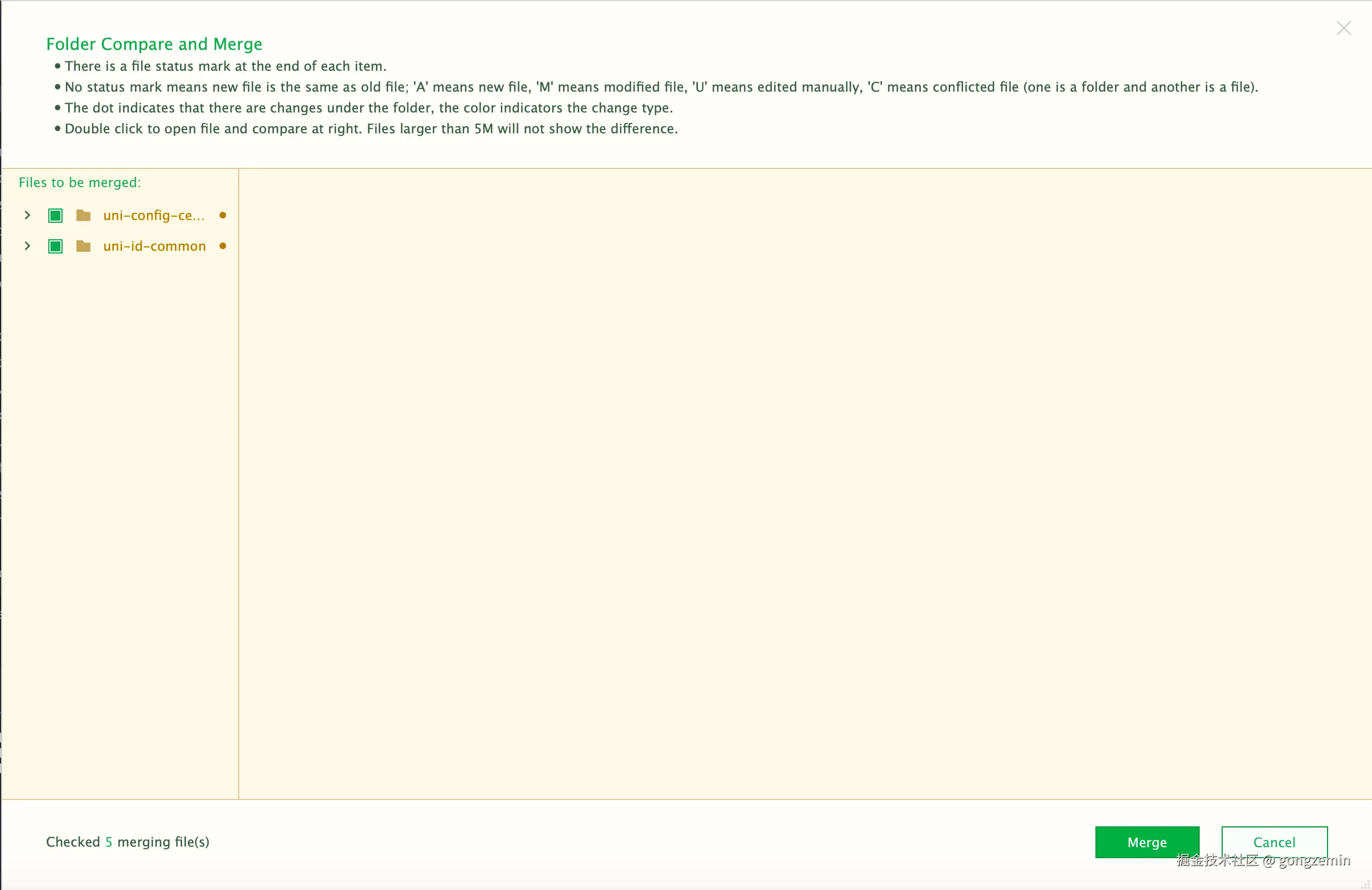The height and width of the screenshot is (890, 1372).
Task: Click the change dot beside uni-config-center
Action: click(x=223, y=215)
